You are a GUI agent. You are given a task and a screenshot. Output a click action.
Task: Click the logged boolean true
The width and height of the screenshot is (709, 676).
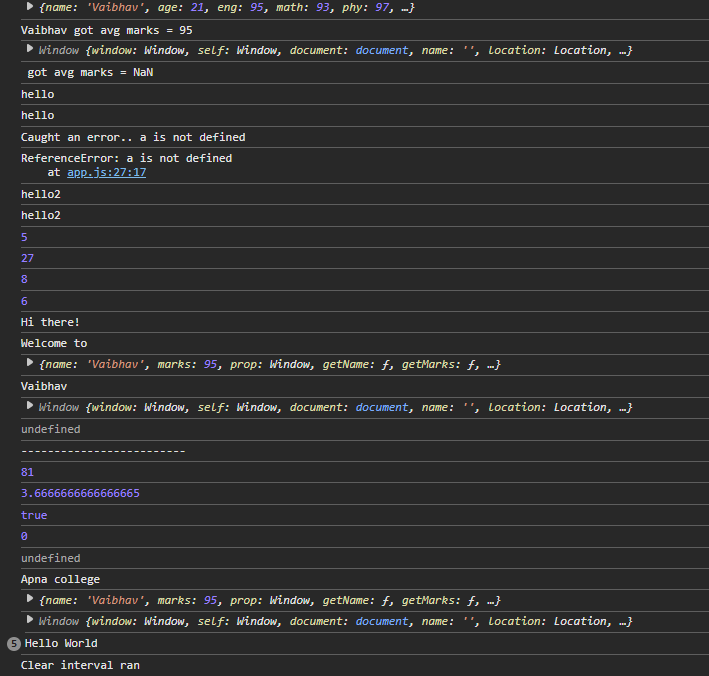tap(34, 515)
